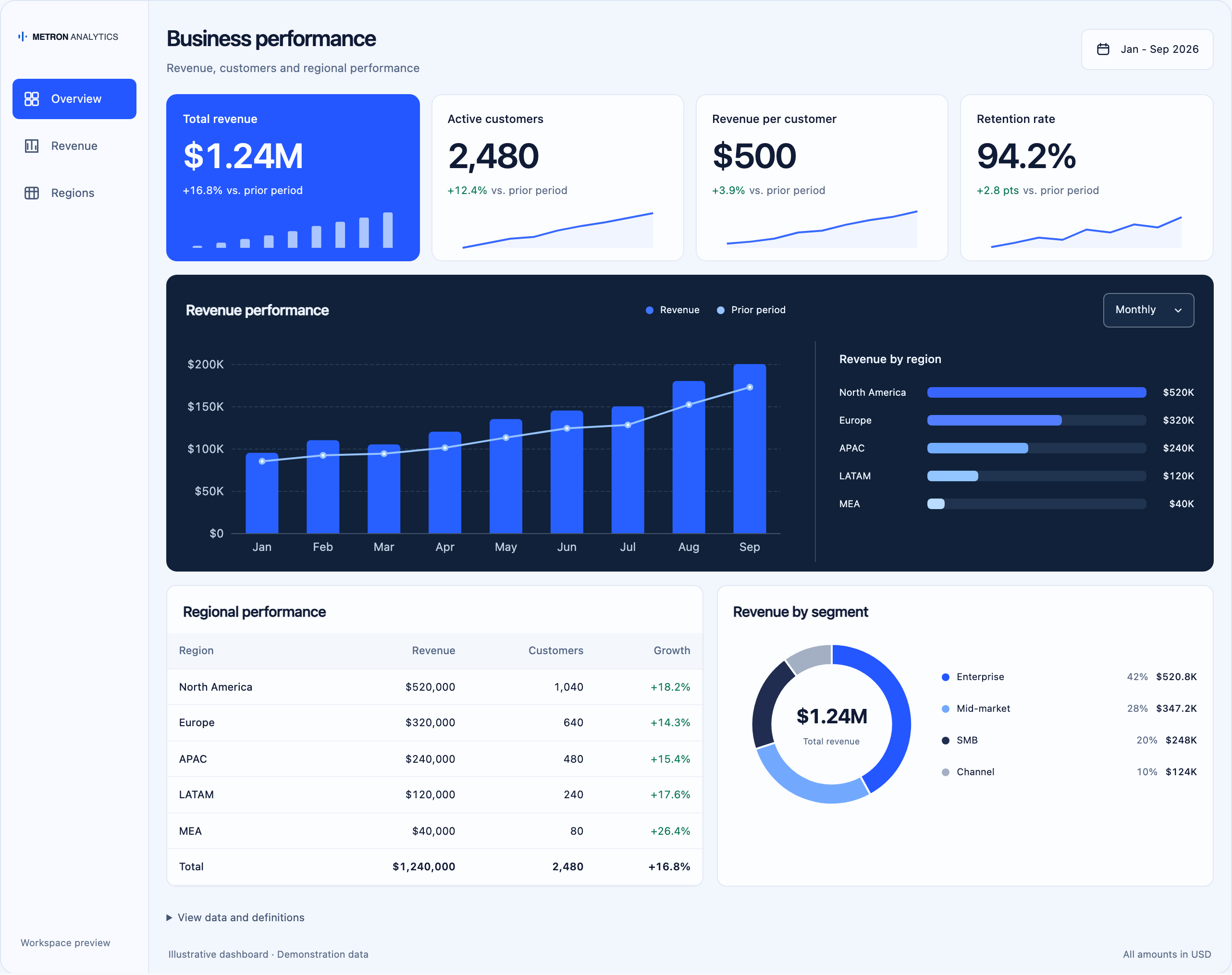The width and height of the screenshot is (1232, 975).
Task: Sort by the Region column header
Action: pos(196,650)
